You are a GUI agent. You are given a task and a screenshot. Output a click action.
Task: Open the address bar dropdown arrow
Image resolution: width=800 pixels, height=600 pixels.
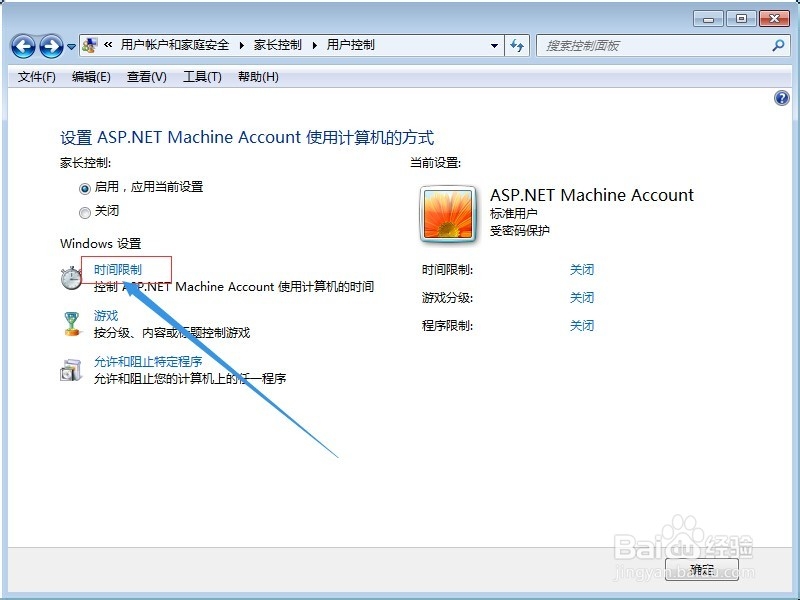[x=495, y=46]
